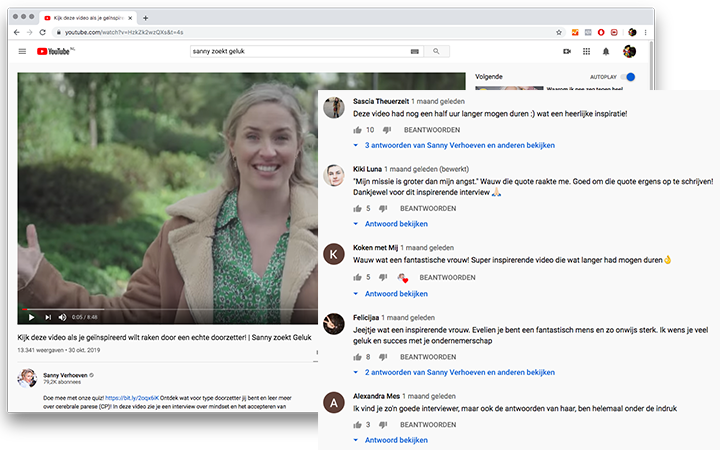
Task: Open commenter name Felicijaa
Action: [x=366, y=317]
